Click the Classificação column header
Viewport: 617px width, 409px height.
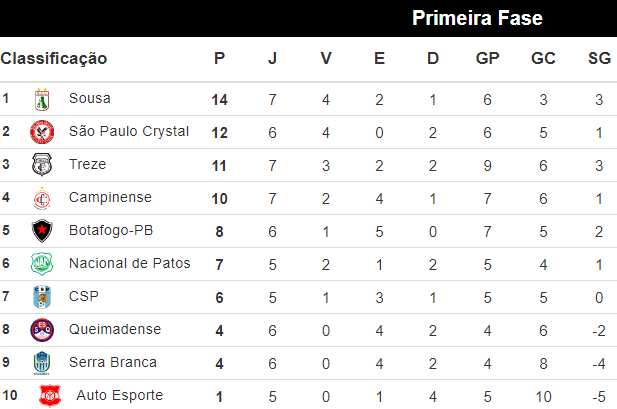pyautogui.click(x=54, y=59)
